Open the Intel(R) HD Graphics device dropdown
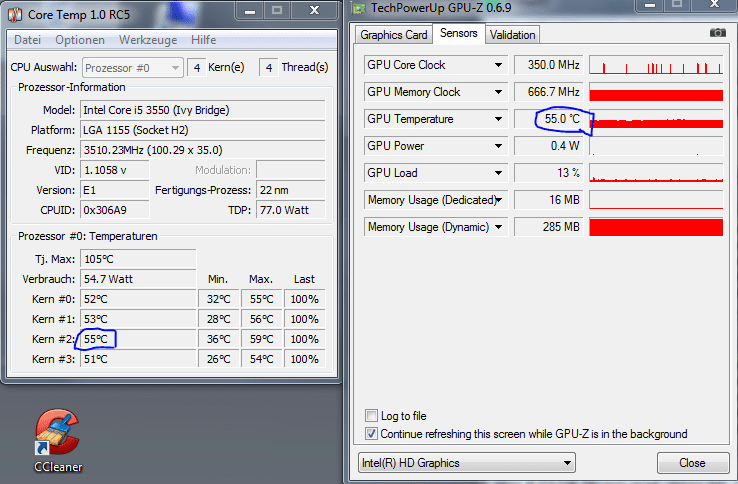Image resolution: width=738 pixels, height=484 pixels. click(466, 463)
